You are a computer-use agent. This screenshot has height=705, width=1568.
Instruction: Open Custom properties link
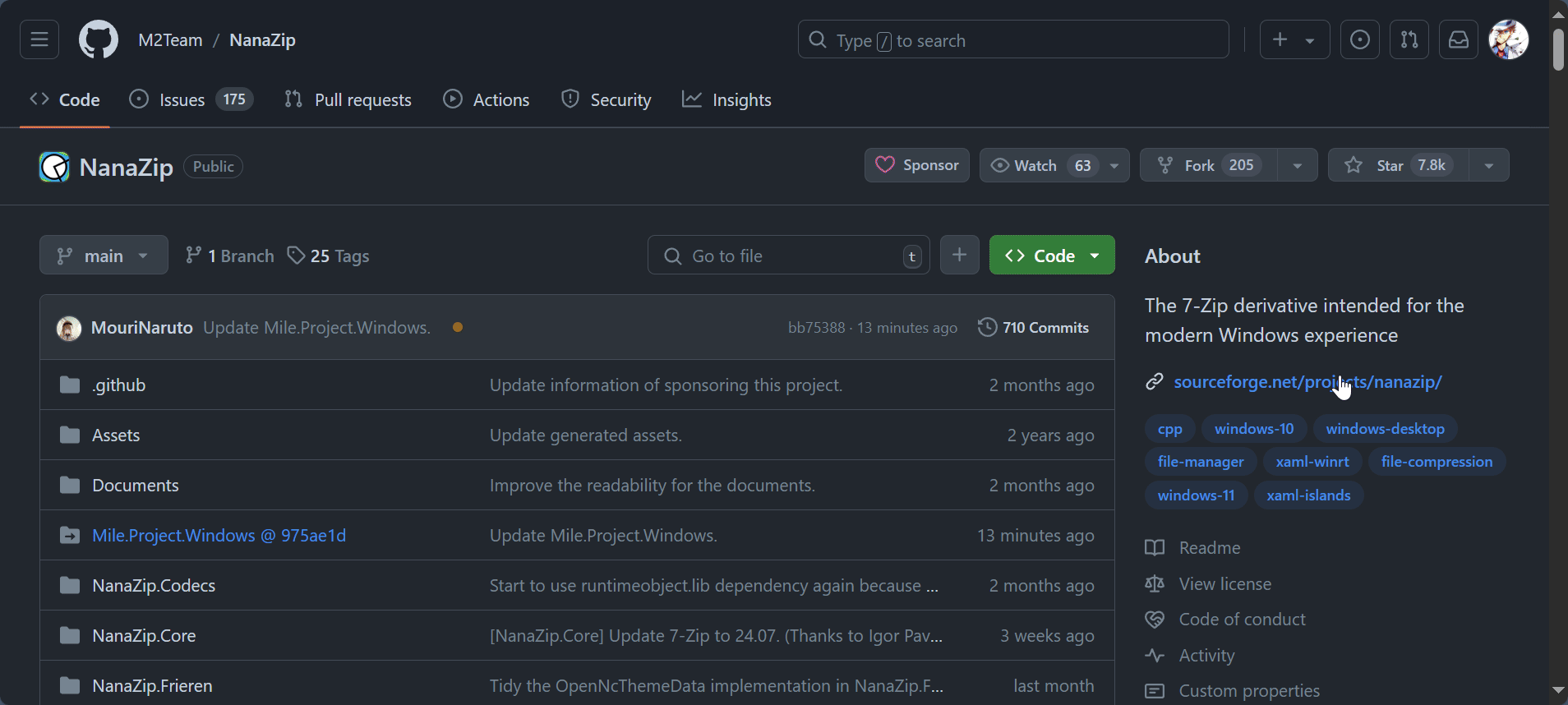[x=1249, y=690]
